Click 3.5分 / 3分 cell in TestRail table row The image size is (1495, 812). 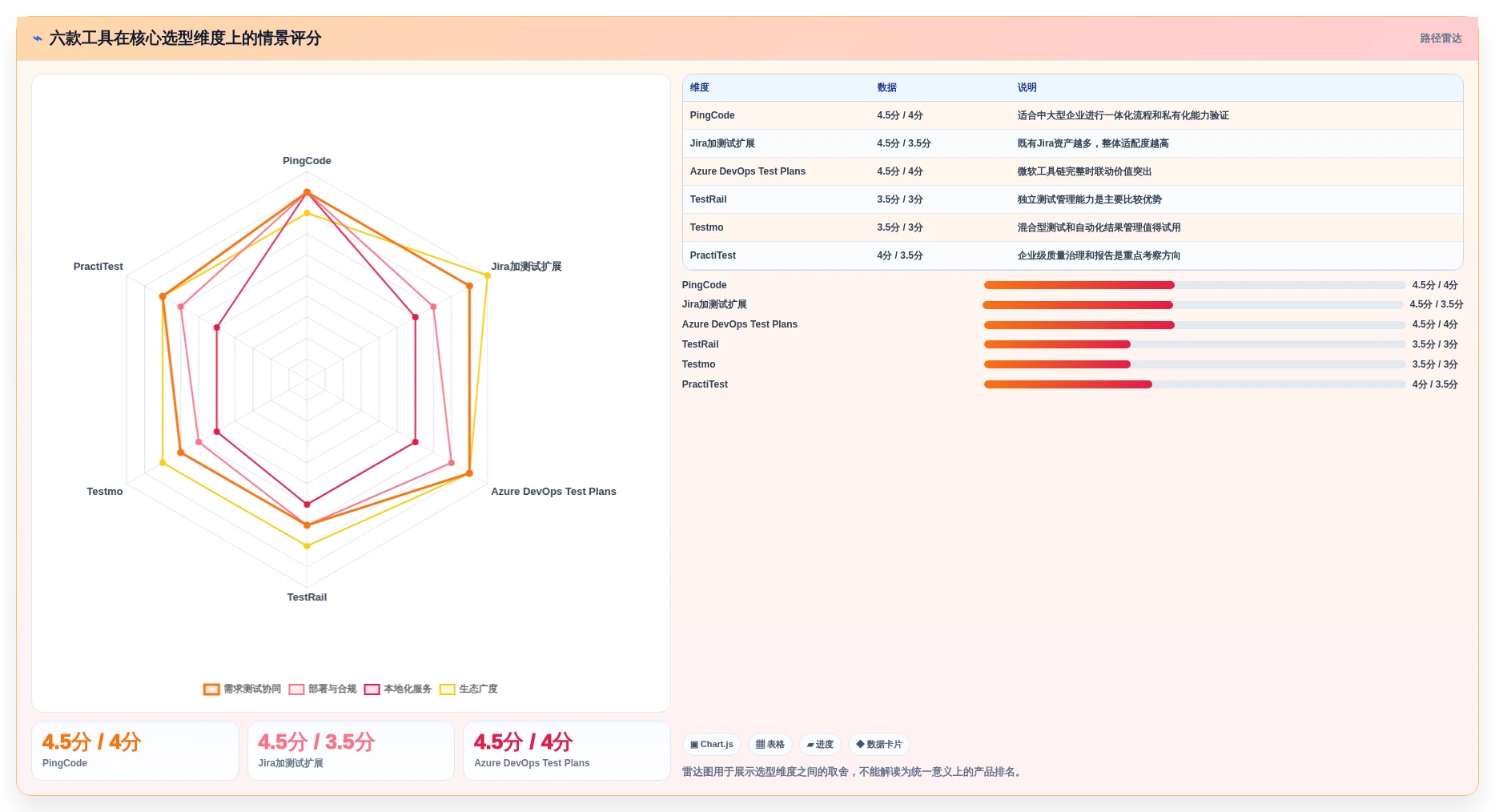(899, 199)
